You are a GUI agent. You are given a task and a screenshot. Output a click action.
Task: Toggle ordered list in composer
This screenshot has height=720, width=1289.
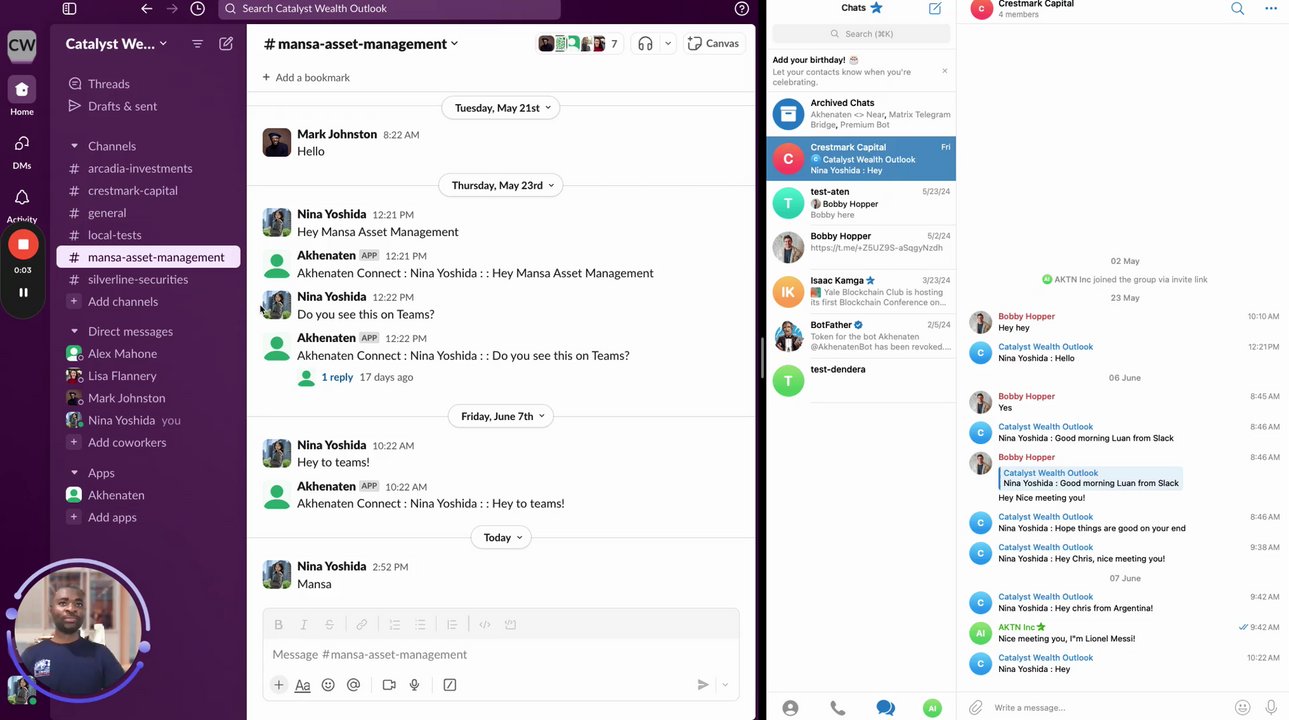point(395,625)
